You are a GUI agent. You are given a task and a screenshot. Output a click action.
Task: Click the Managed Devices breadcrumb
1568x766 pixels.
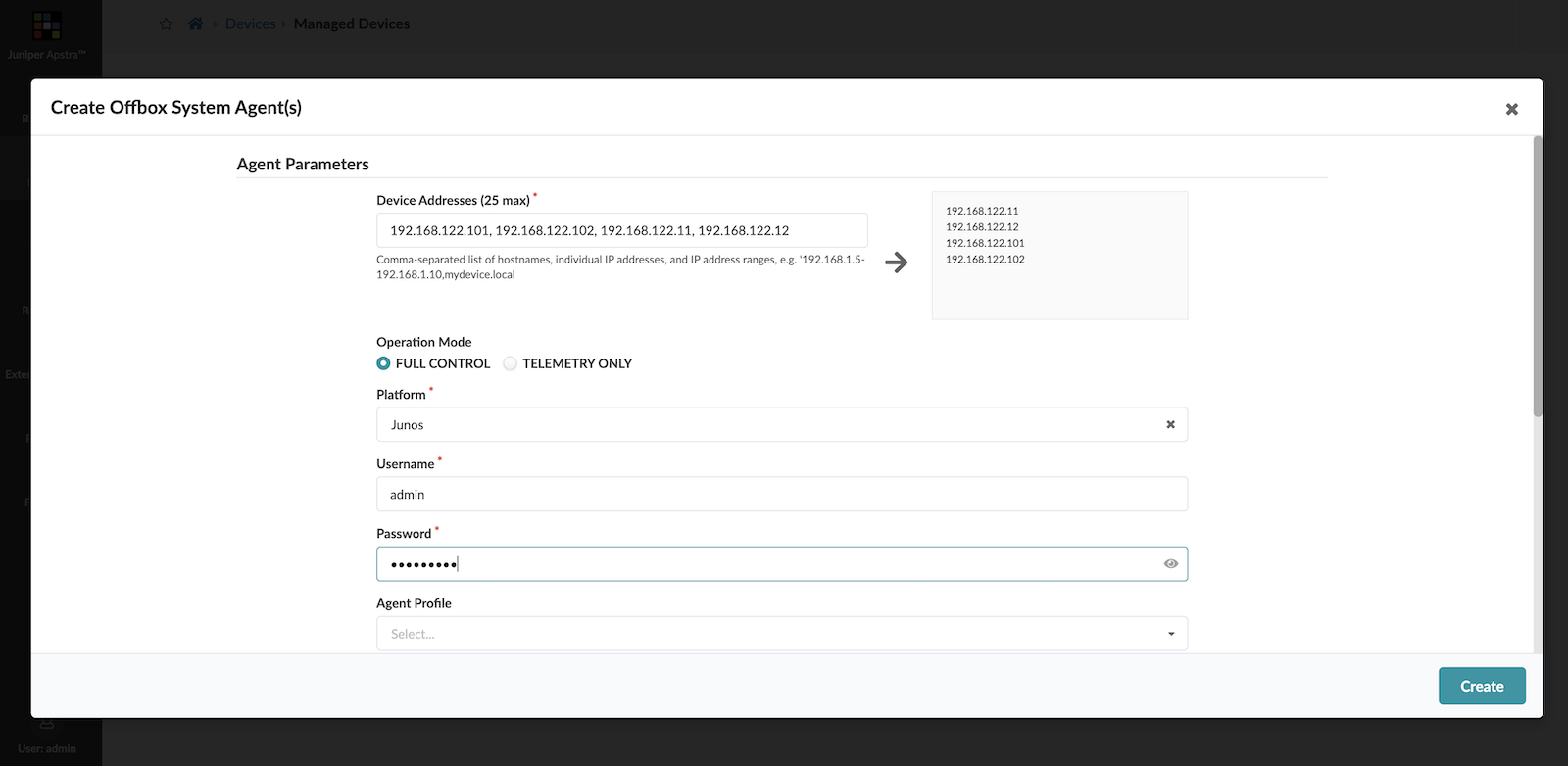(352, 24)
